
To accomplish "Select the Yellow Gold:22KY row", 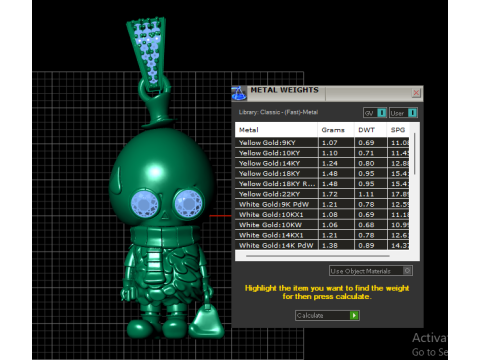I will [322, 194].
